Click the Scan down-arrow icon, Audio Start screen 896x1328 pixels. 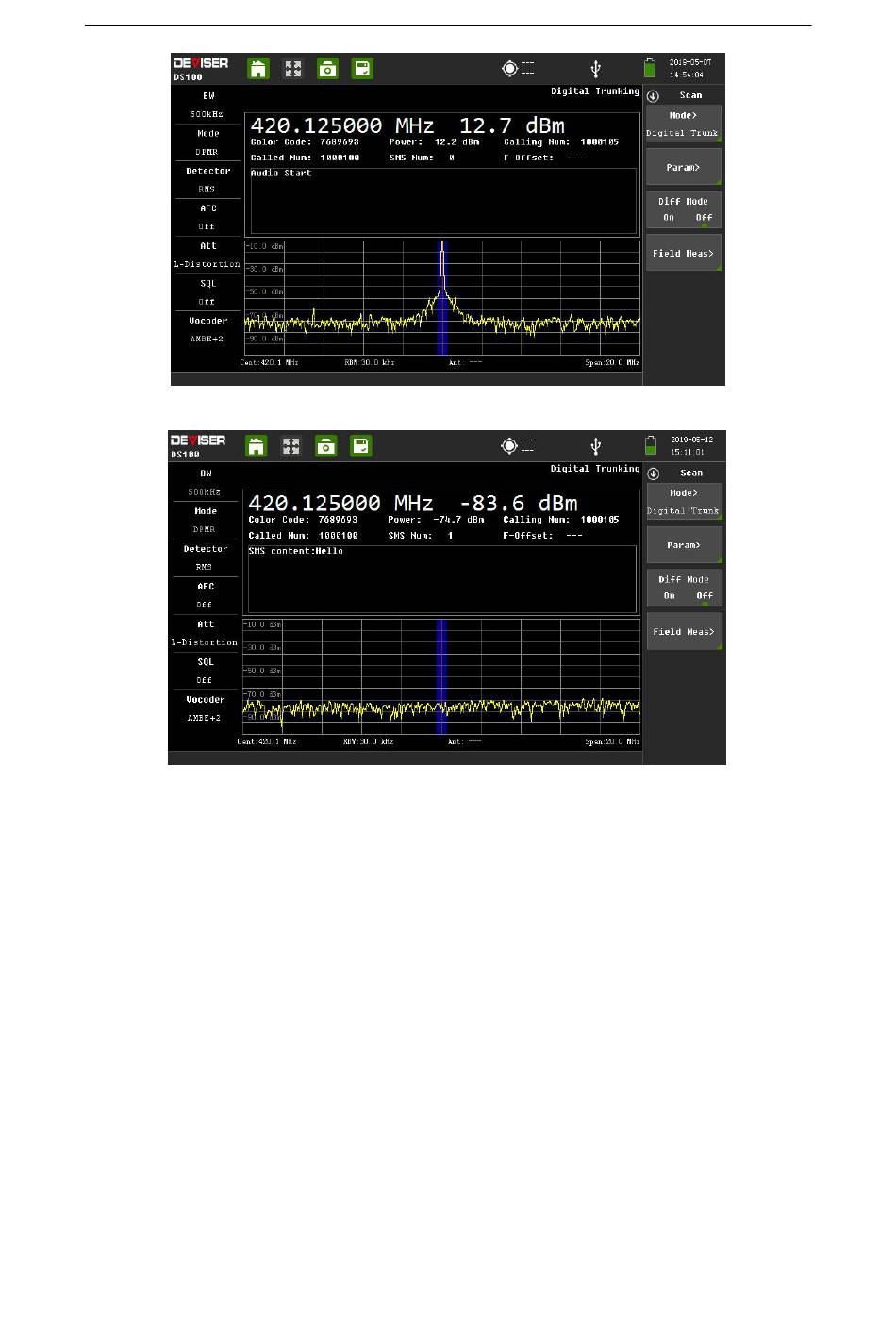coord(653,96)
